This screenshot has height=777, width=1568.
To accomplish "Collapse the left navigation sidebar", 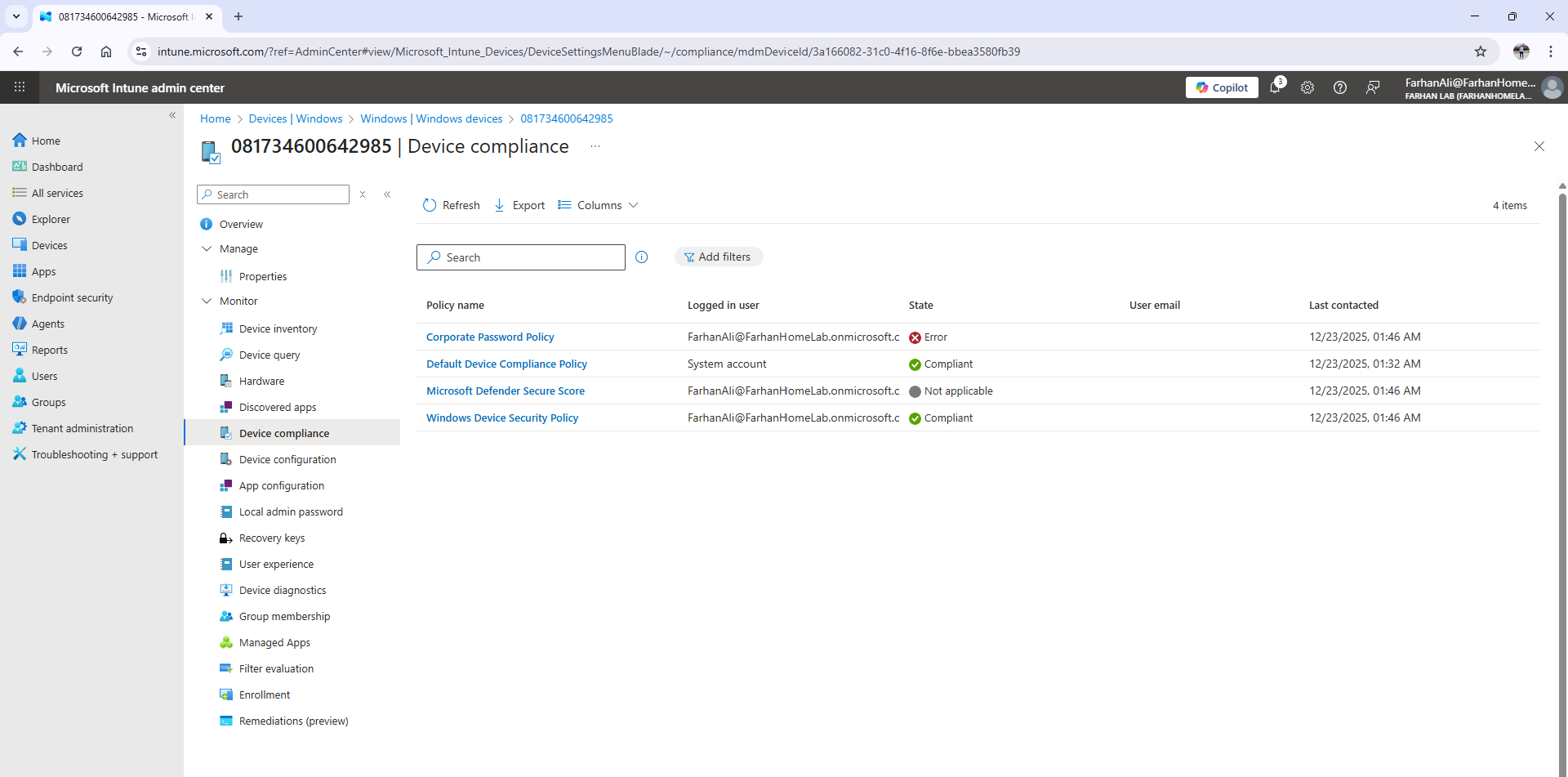I will click(172, 115).
